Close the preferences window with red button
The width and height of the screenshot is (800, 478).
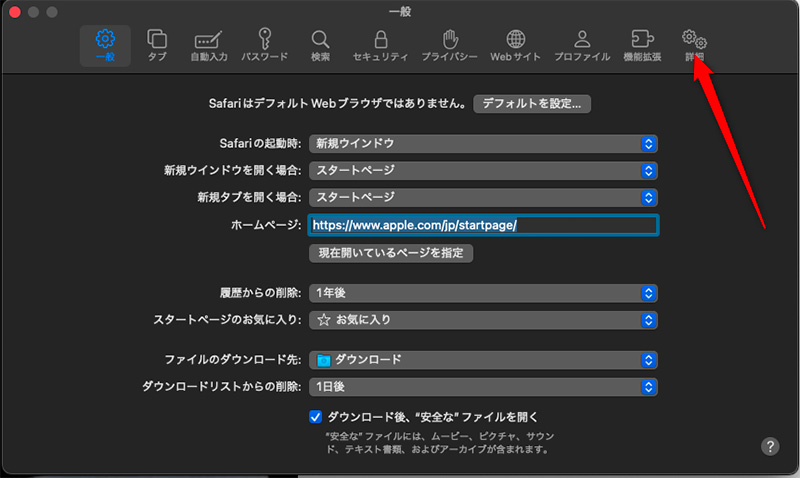pyautogui.click(x=15, y=12)
